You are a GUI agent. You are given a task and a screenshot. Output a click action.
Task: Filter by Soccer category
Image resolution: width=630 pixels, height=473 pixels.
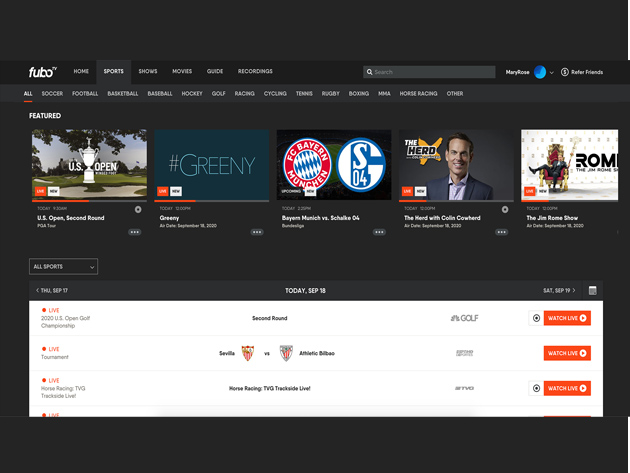coord(52,94)
